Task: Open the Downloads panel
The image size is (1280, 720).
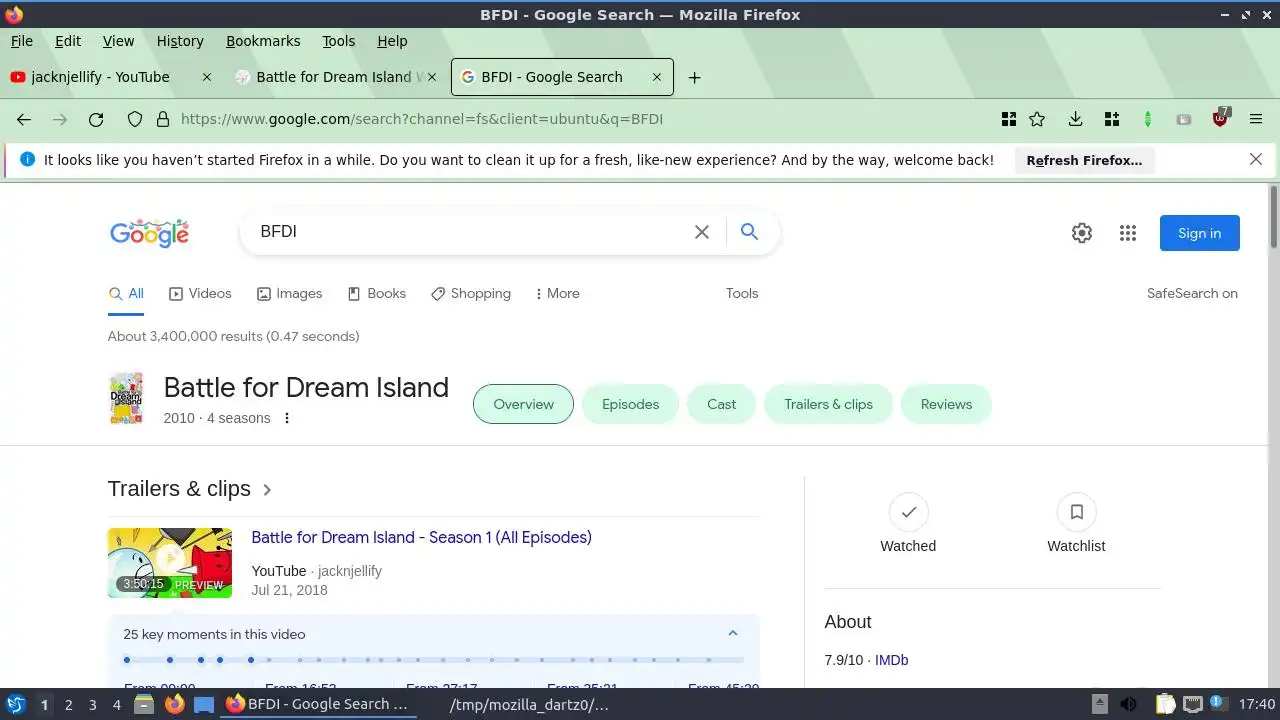Action: pyautogui.click(x=1075, y=119)
